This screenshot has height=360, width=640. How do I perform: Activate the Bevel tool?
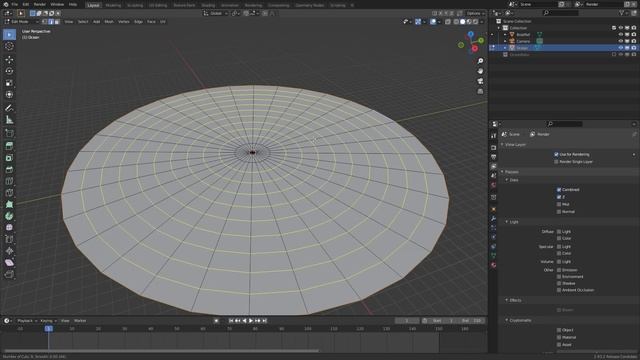[9, 169]
